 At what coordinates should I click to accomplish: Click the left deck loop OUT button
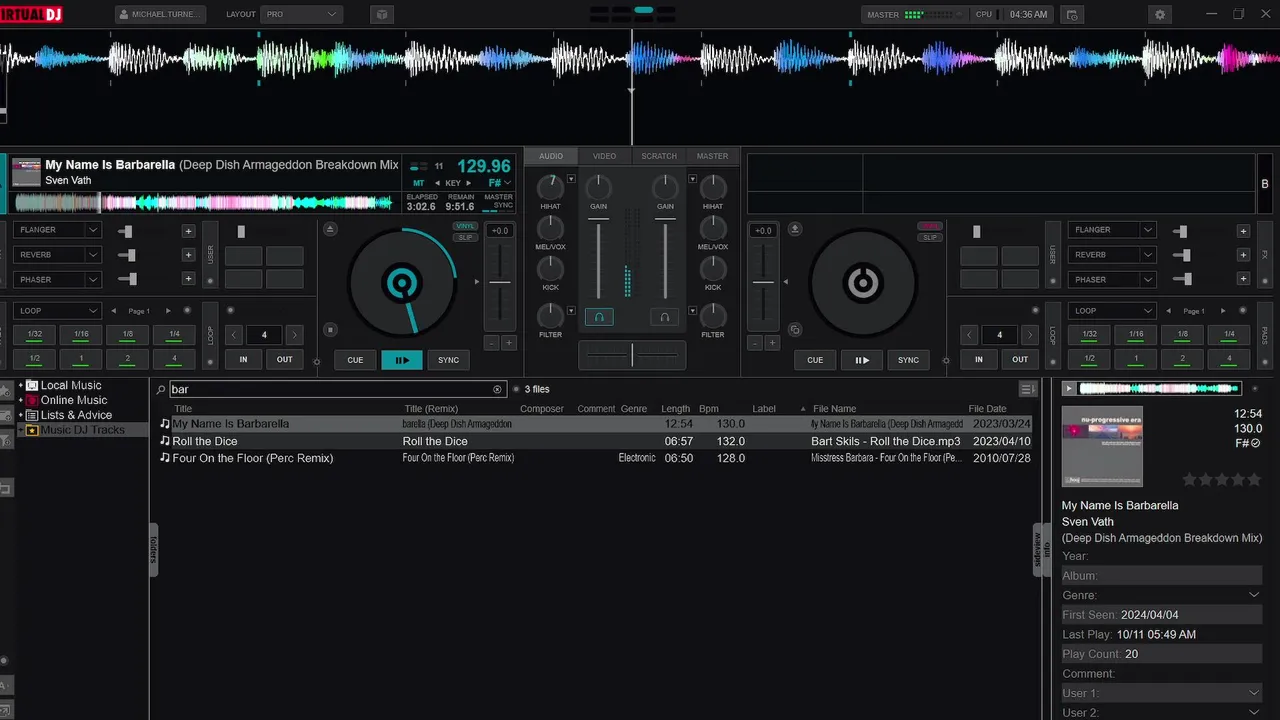coord(285,359)
